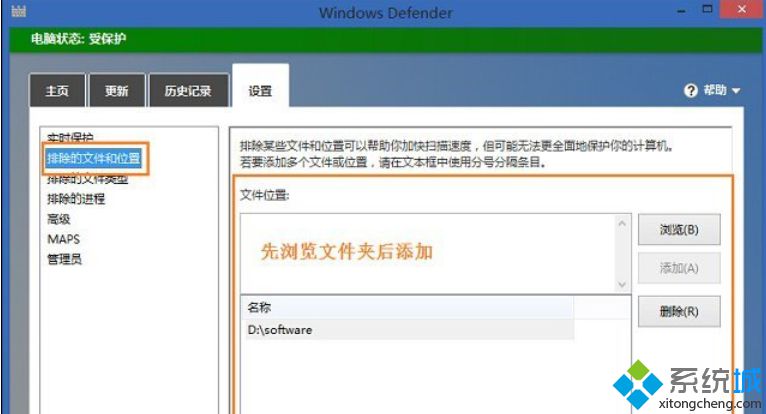
Task: Click the 浏览(B) button
Action: click(679, 229)
